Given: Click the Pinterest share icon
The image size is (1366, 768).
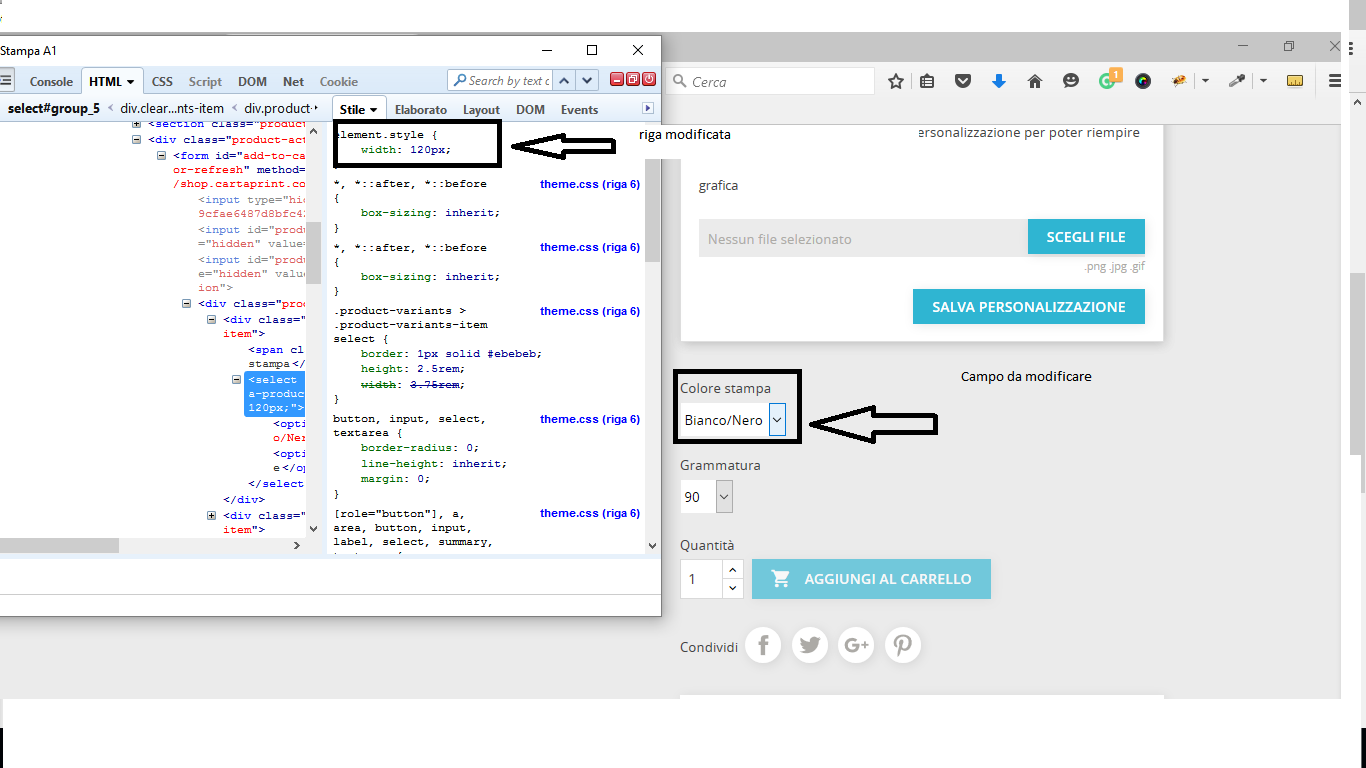Looking at the screenshot, I should click(x=902, y=645).
